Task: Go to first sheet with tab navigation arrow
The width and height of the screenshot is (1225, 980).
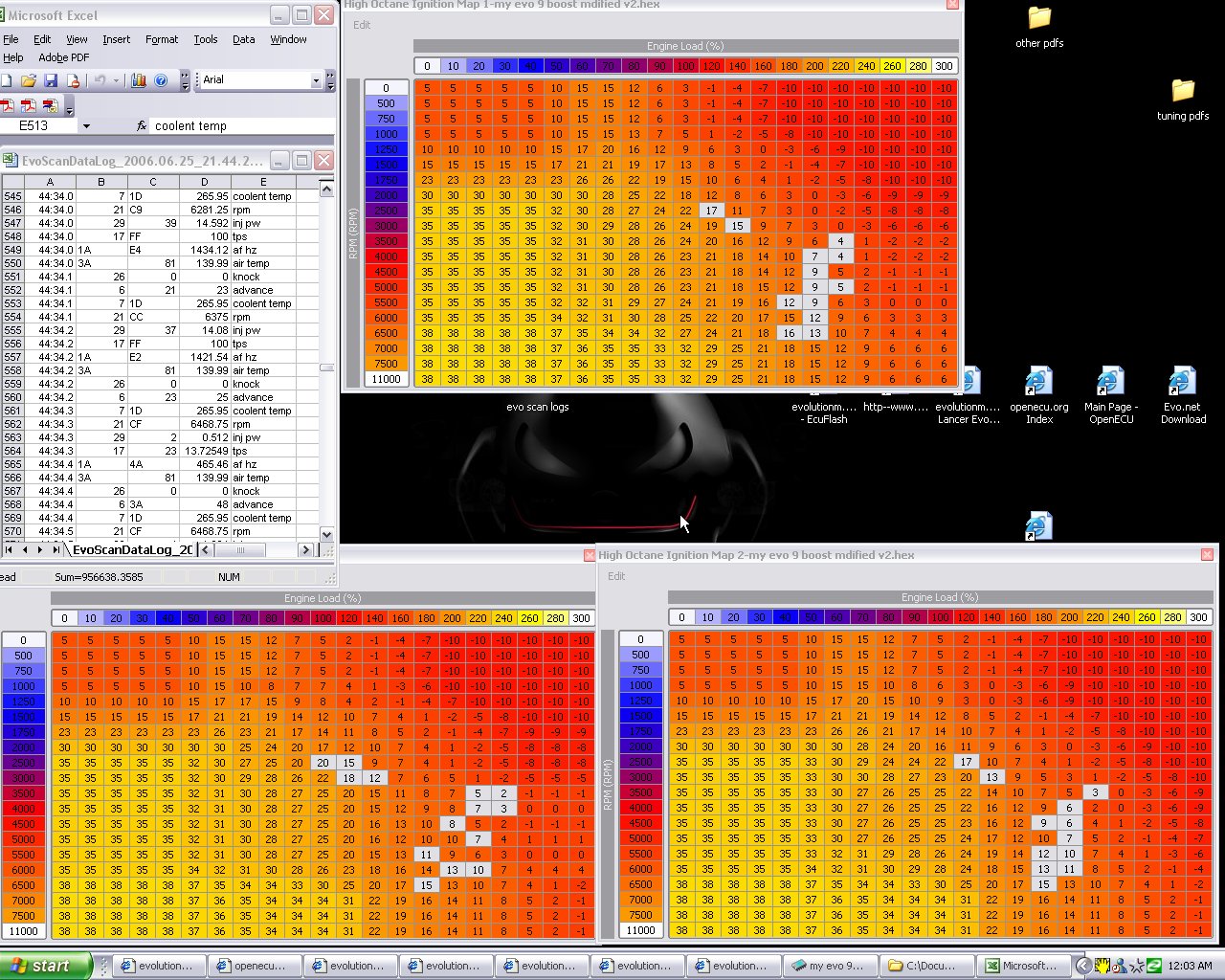Action: coord(9,549)
